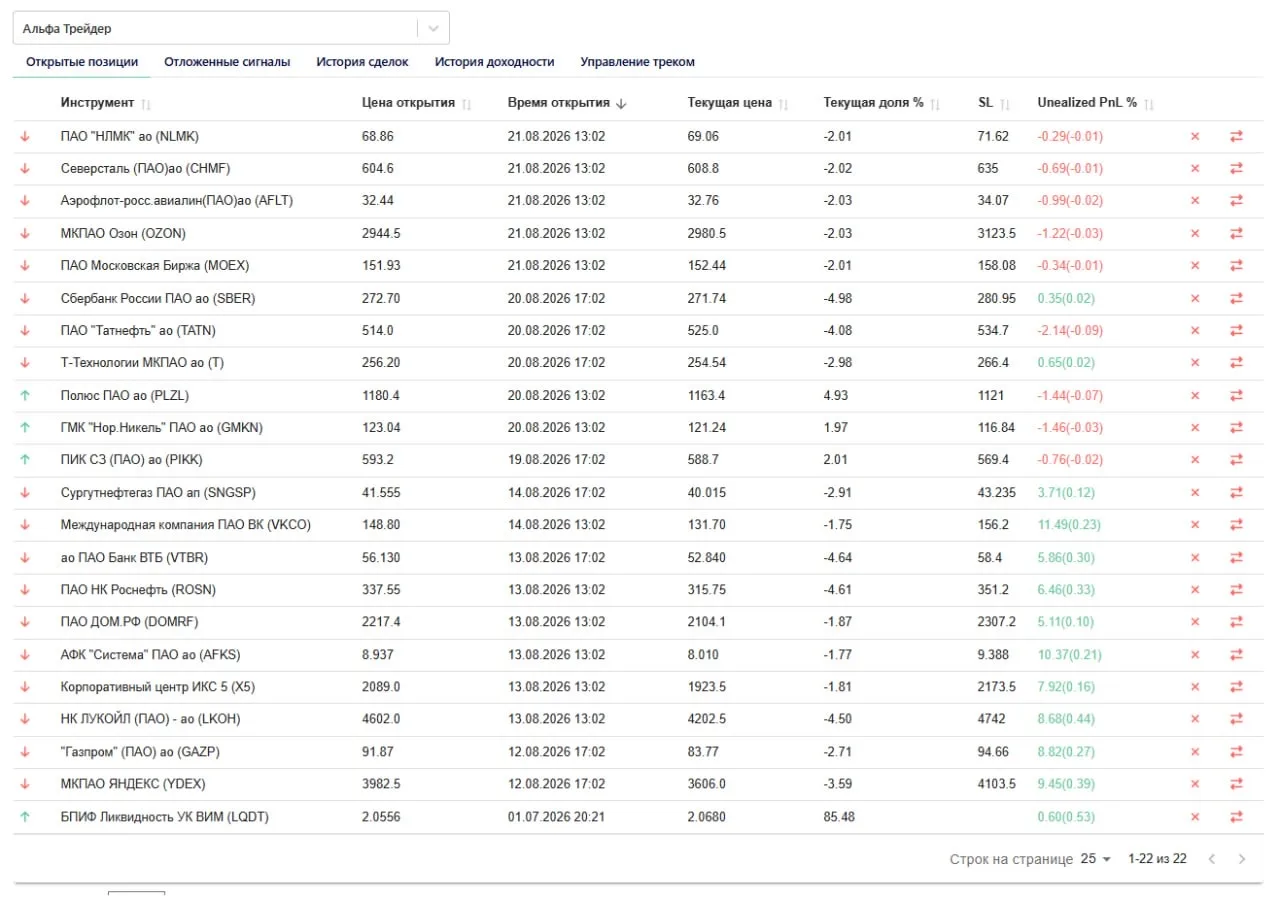Click the 1-22 из 22 pagination text

1157,859
